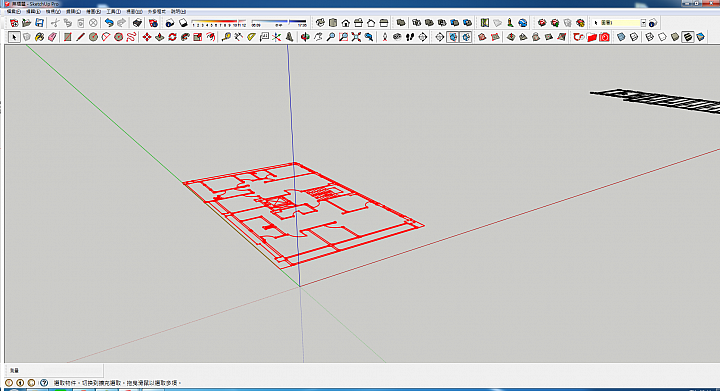Redo the last undone action
The width and height of the screenshot is (720, 391).
pyautogui.click(x=122, y=22)
